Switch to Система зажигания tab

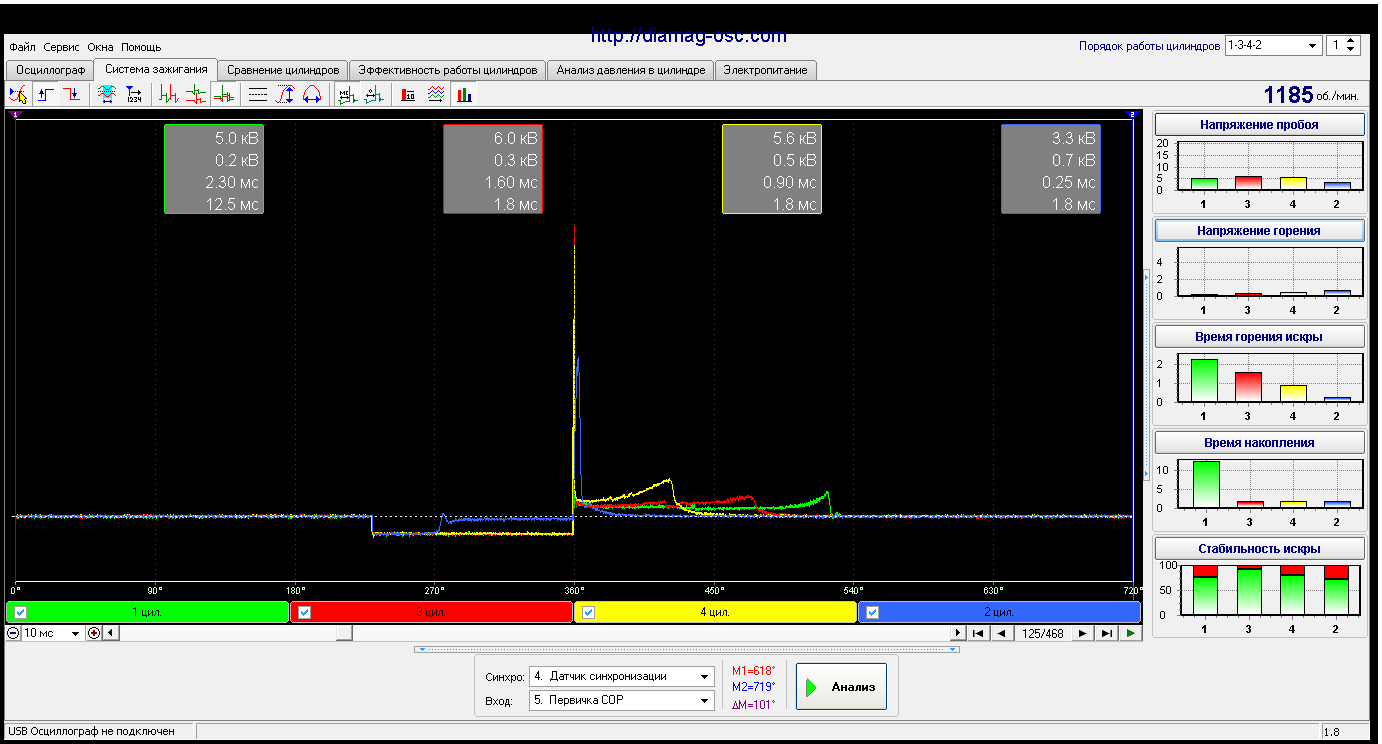pyautogui.click(x=156, y=69)
